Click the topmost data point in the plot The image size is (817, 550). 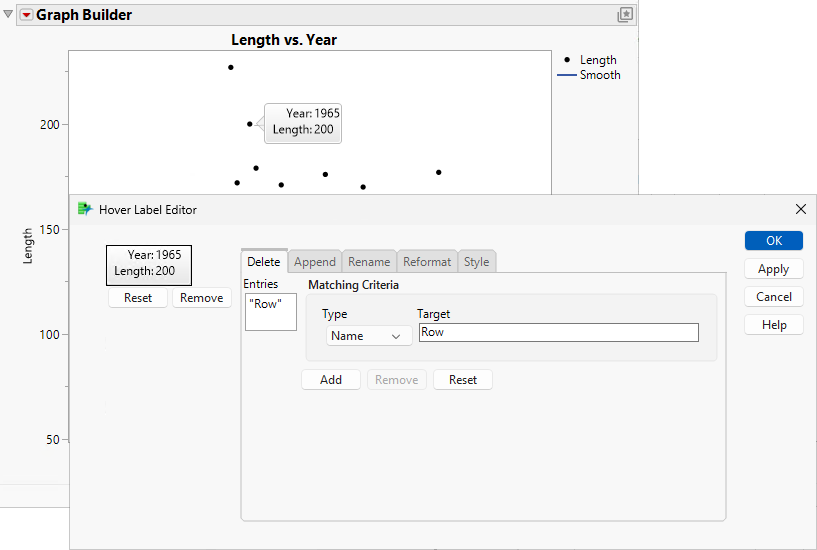231,67
